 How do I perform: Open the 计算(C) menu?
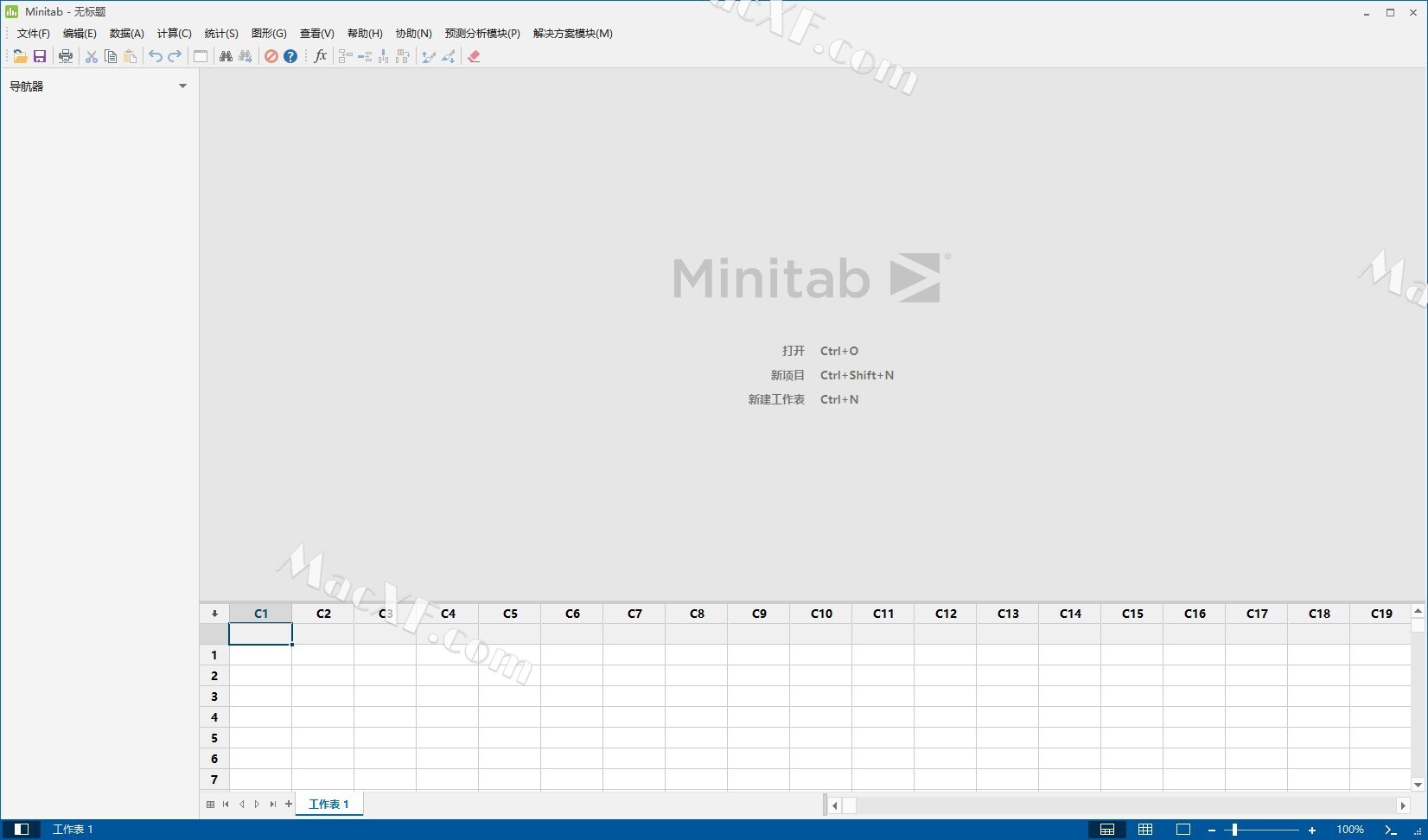coord(175,34)
